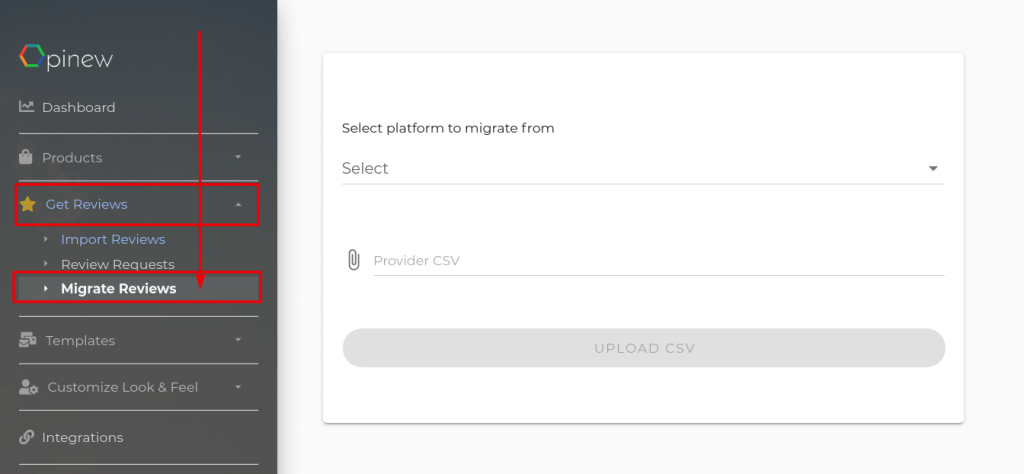Click the Customize Look & Feel user-gear icon
The height and width of the screenshot is (474, 1024).
[x=28, y=387]
